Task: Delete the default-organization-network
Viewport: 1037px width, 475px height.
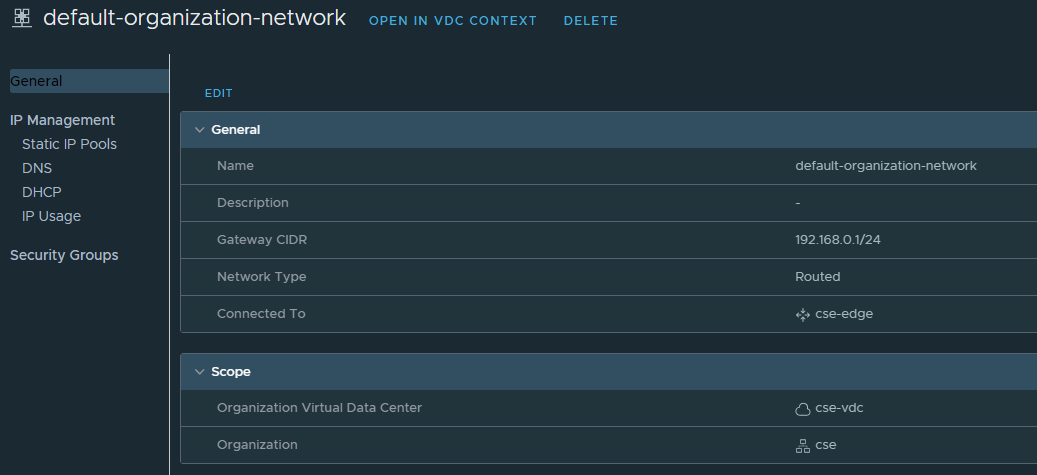Action: click(590, 21)
